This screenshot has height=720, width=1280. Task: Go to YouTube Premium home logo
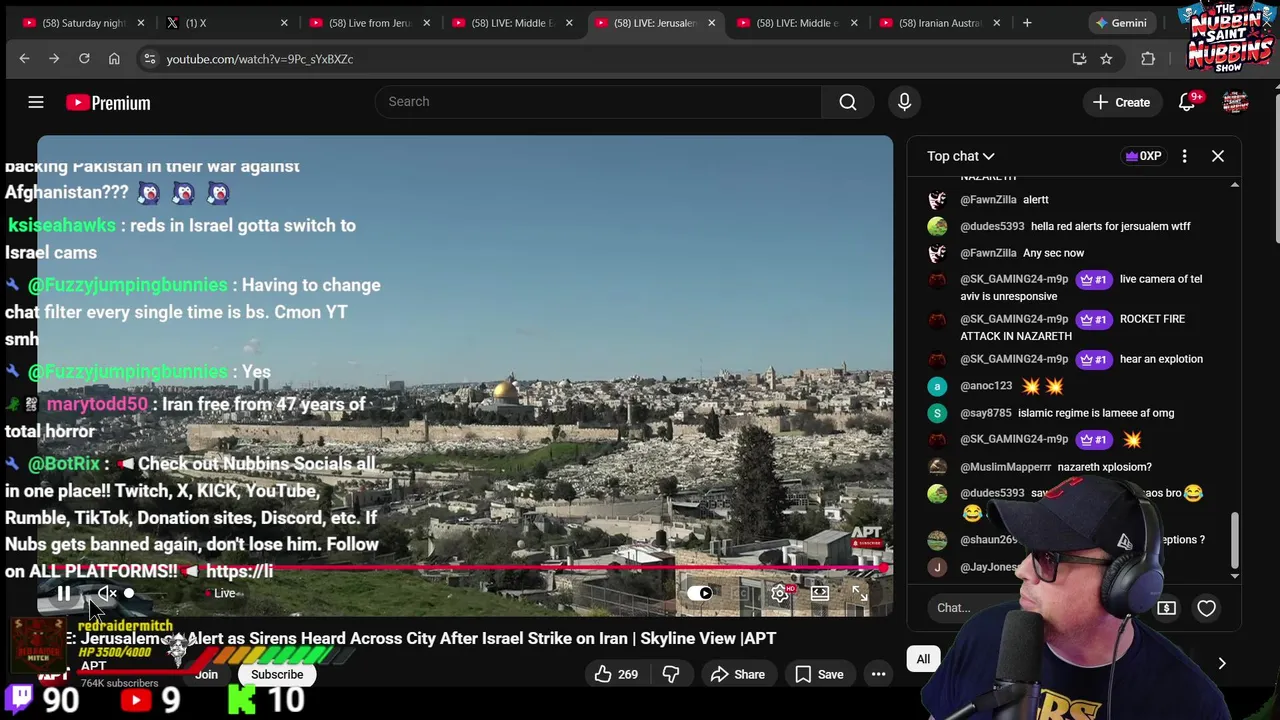click(x=108, y=102)
